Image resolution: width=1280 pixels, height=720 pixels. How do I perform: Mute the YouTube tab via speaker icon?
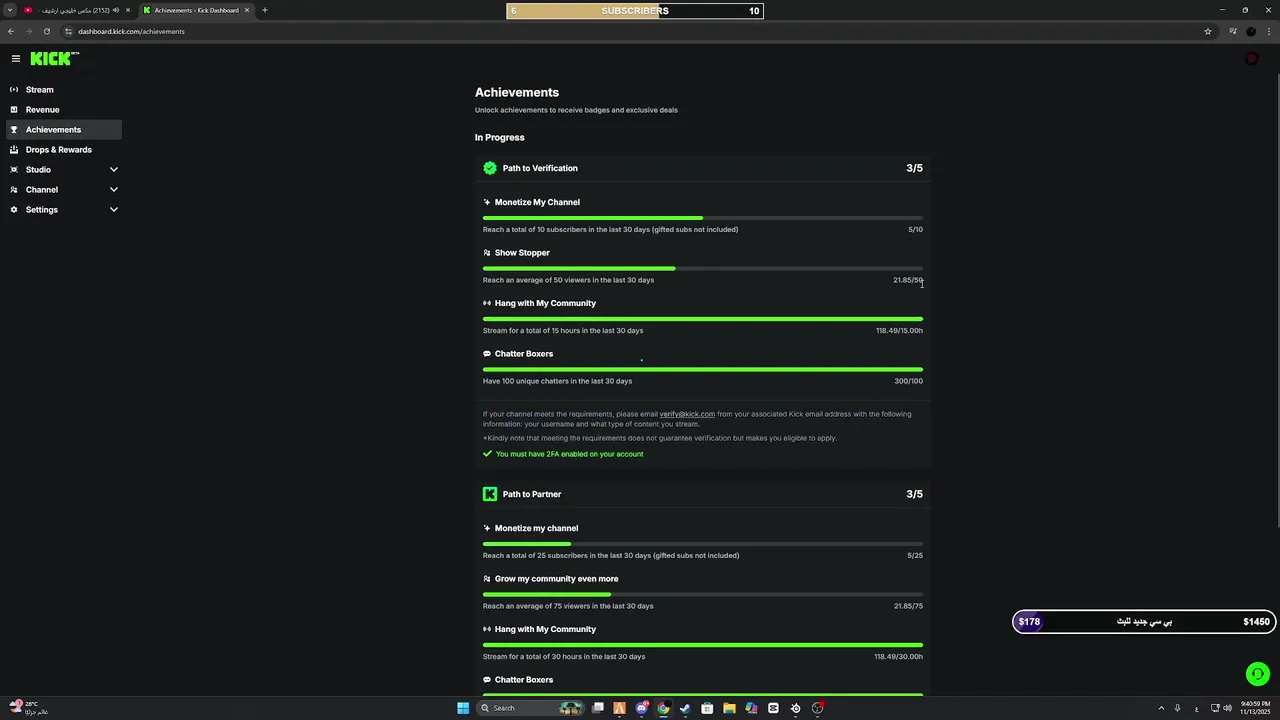pos(116,10)
